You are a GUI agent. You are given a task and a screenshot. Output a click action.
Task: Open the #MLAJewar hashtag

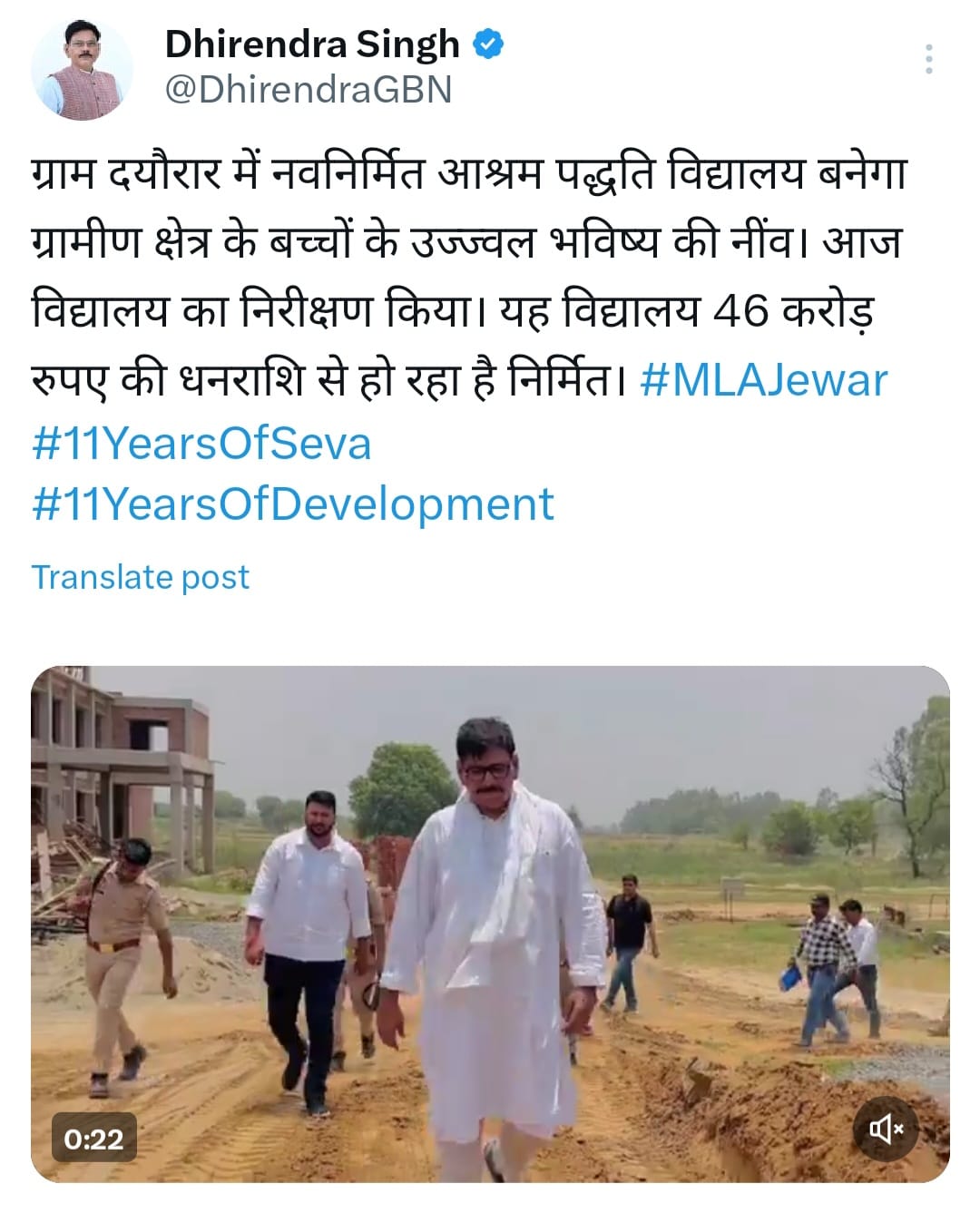pos(763,379)
